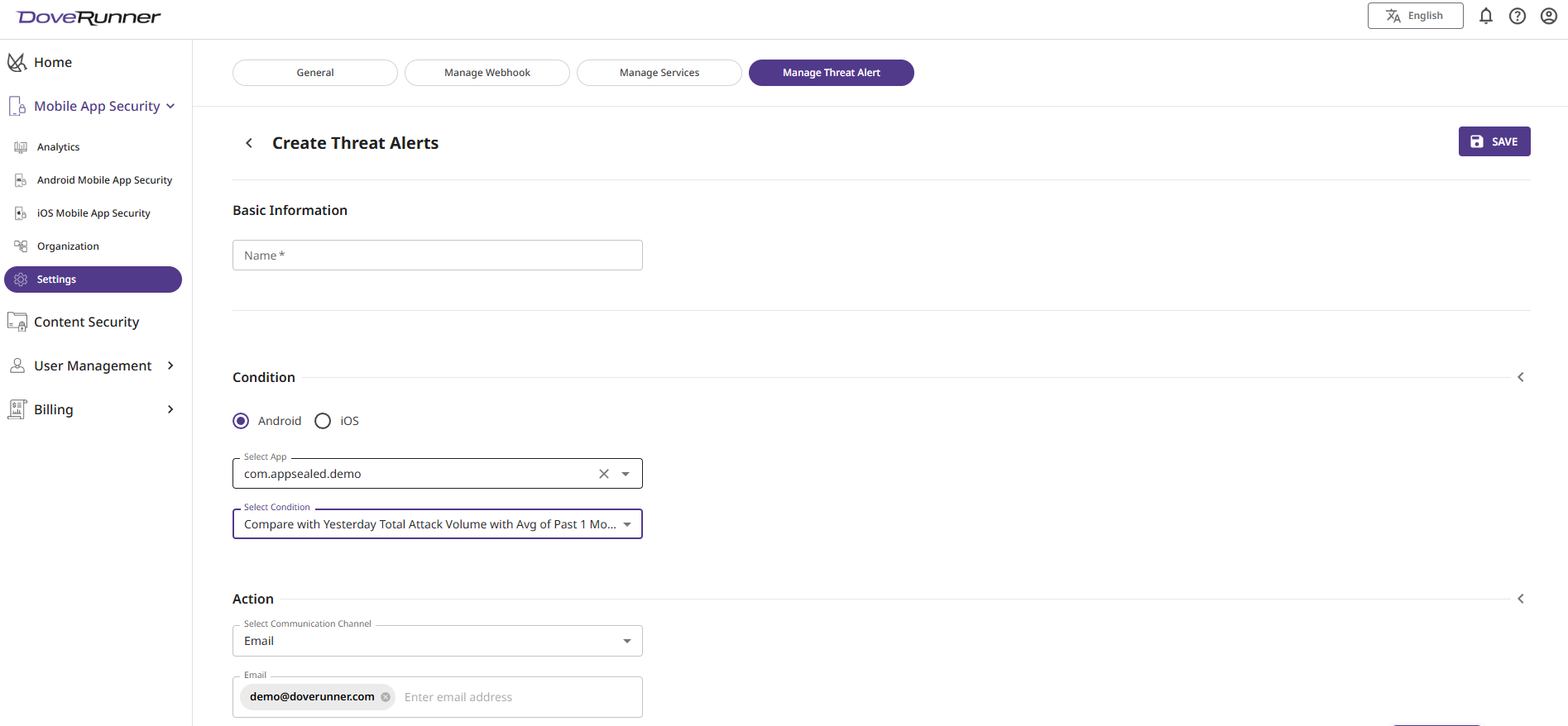
Task: Open the Select Communication Channel dropdown
Action: 438,641
